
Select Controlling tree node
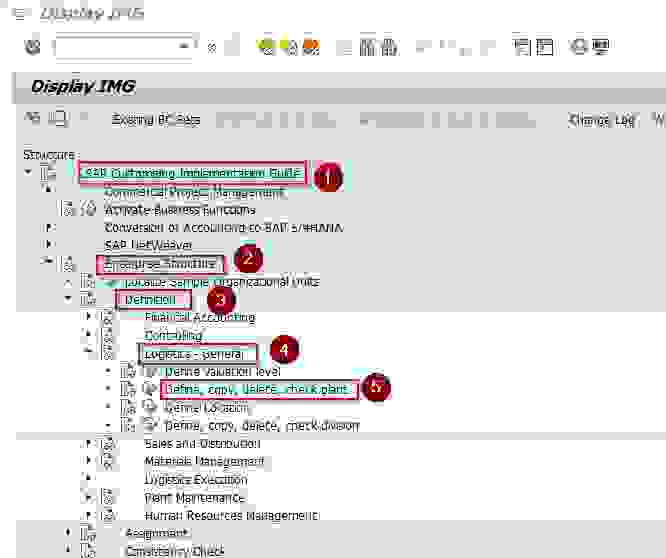(173, 335)
